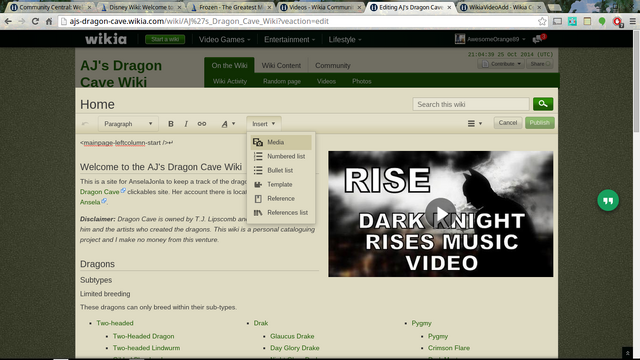Open the Contribute dropdown
Screen dimensions: 640x360
(501, 64)
